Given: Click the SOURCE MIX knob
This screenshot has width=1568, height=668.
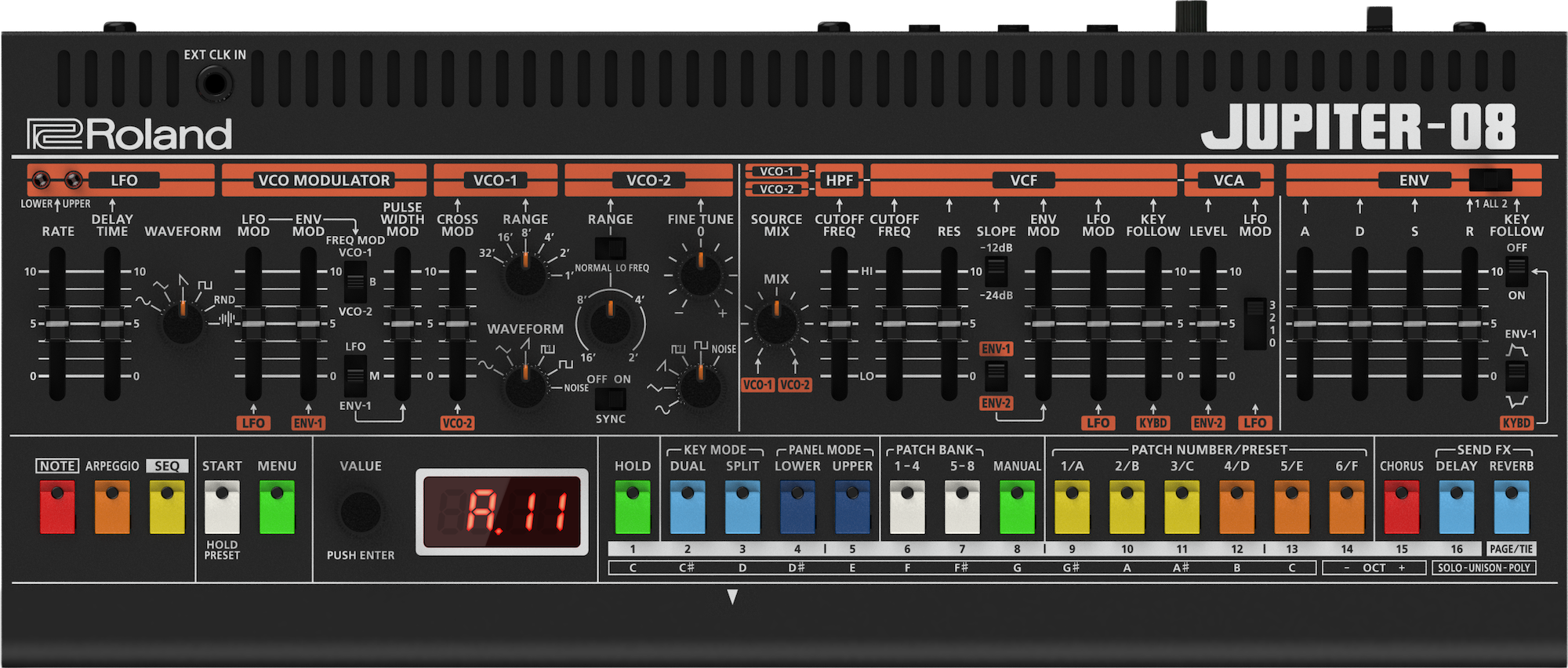Looking at the screenshot, I should coord(776,322).
